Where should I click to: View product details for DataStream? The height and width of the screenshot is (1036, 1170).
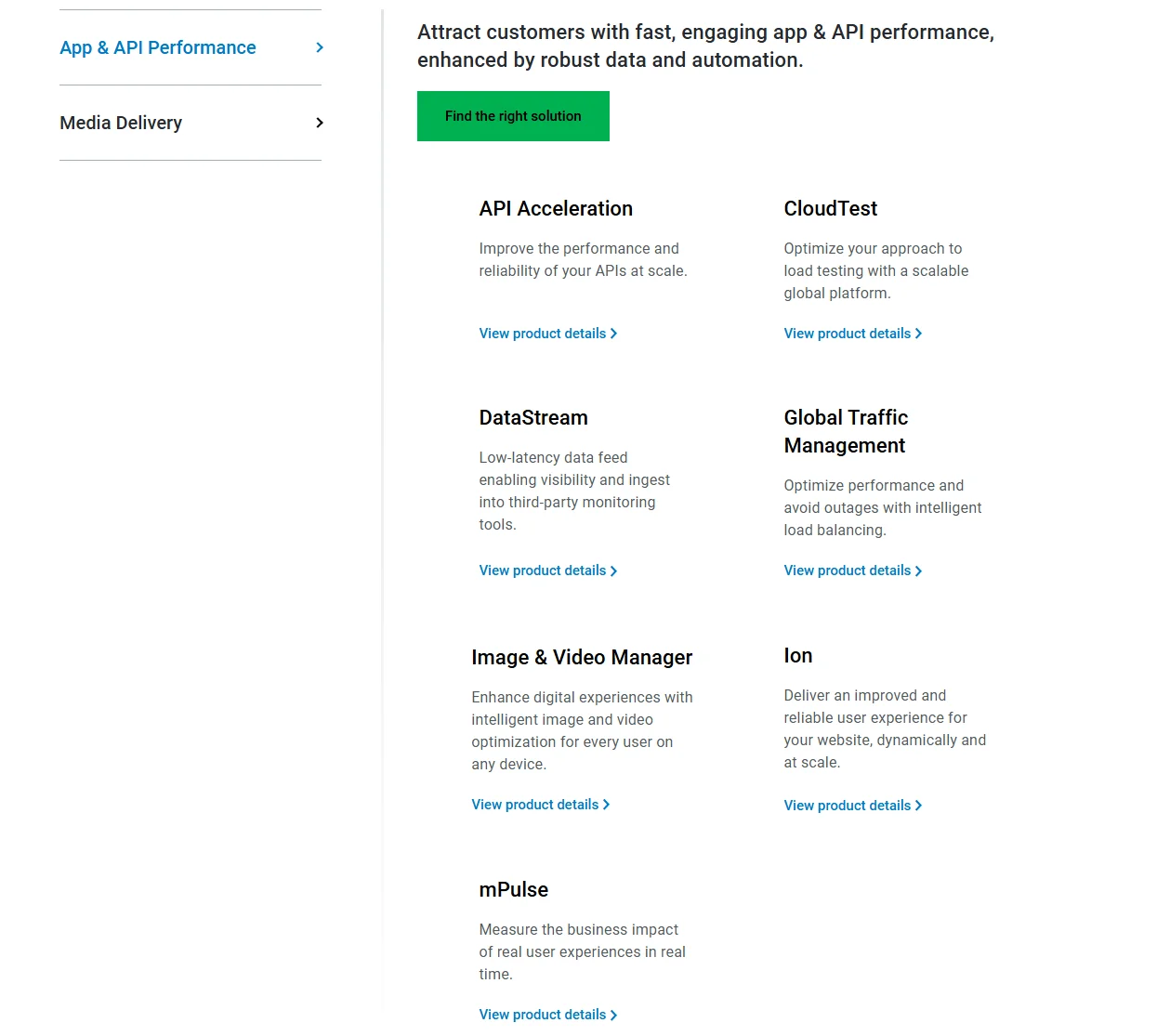[x=548, y=570]
